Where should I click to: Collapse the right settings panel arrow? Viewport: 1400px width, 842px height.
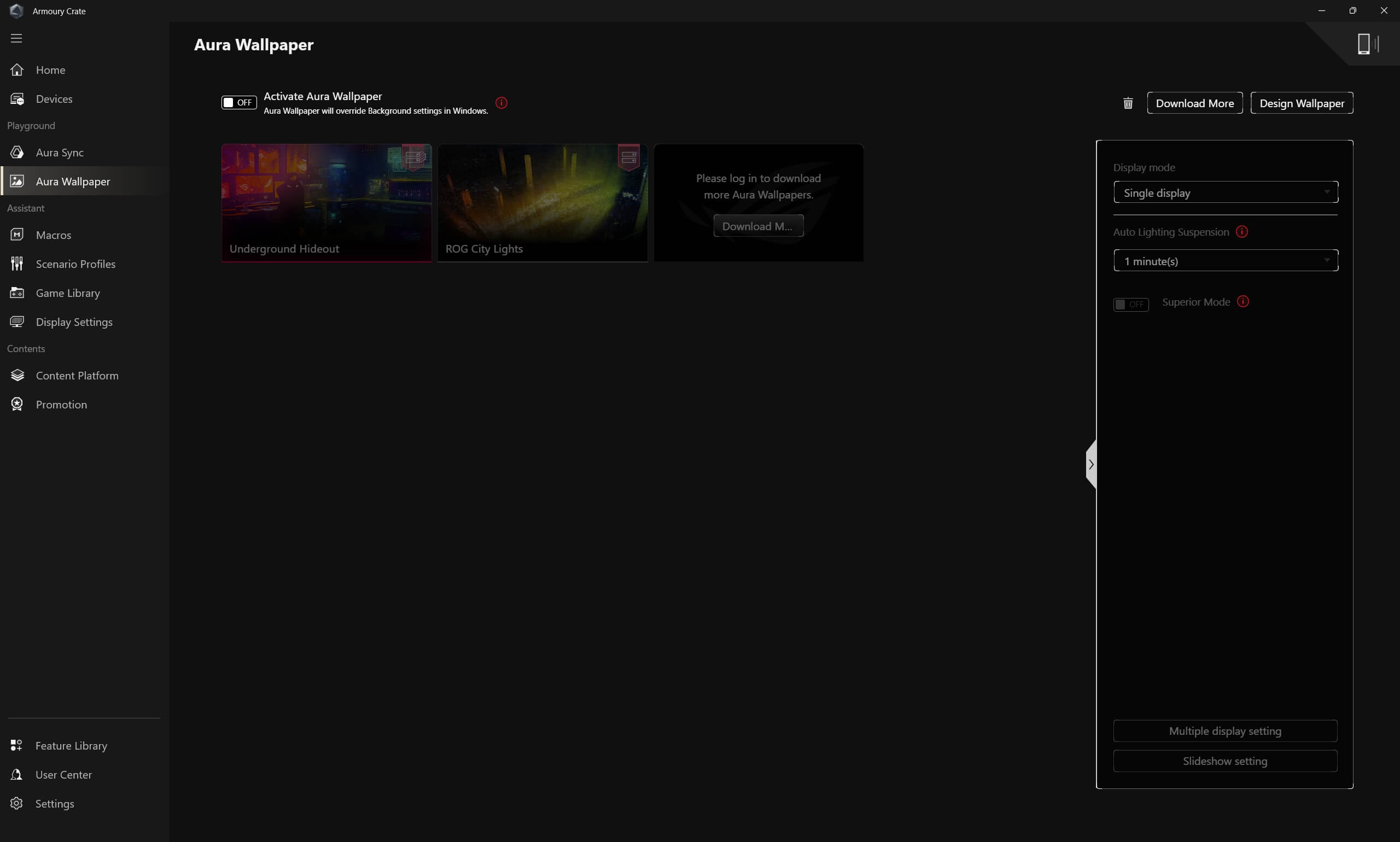click(x=1090, y=464)
